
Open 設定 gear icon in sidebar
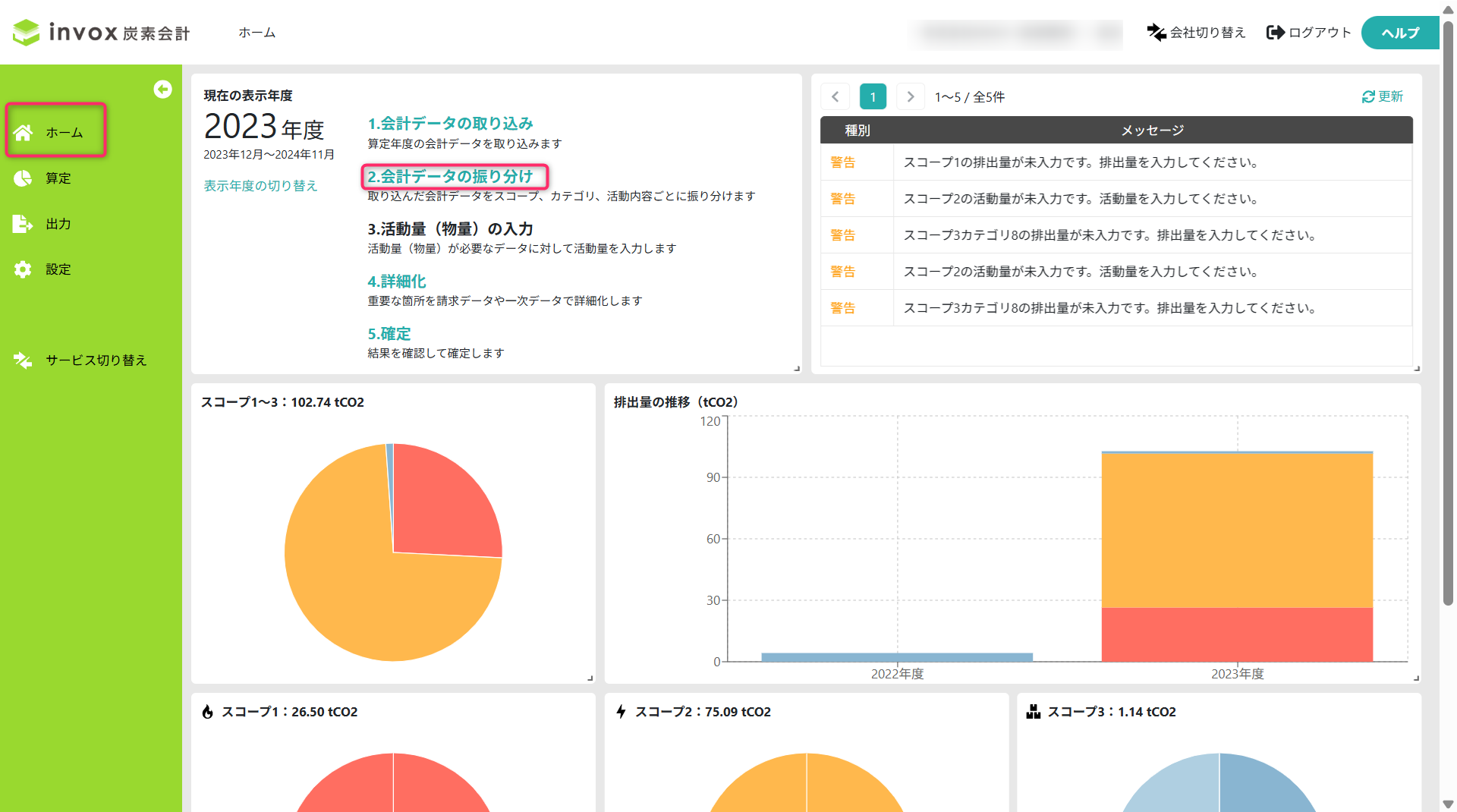(23, 269)
